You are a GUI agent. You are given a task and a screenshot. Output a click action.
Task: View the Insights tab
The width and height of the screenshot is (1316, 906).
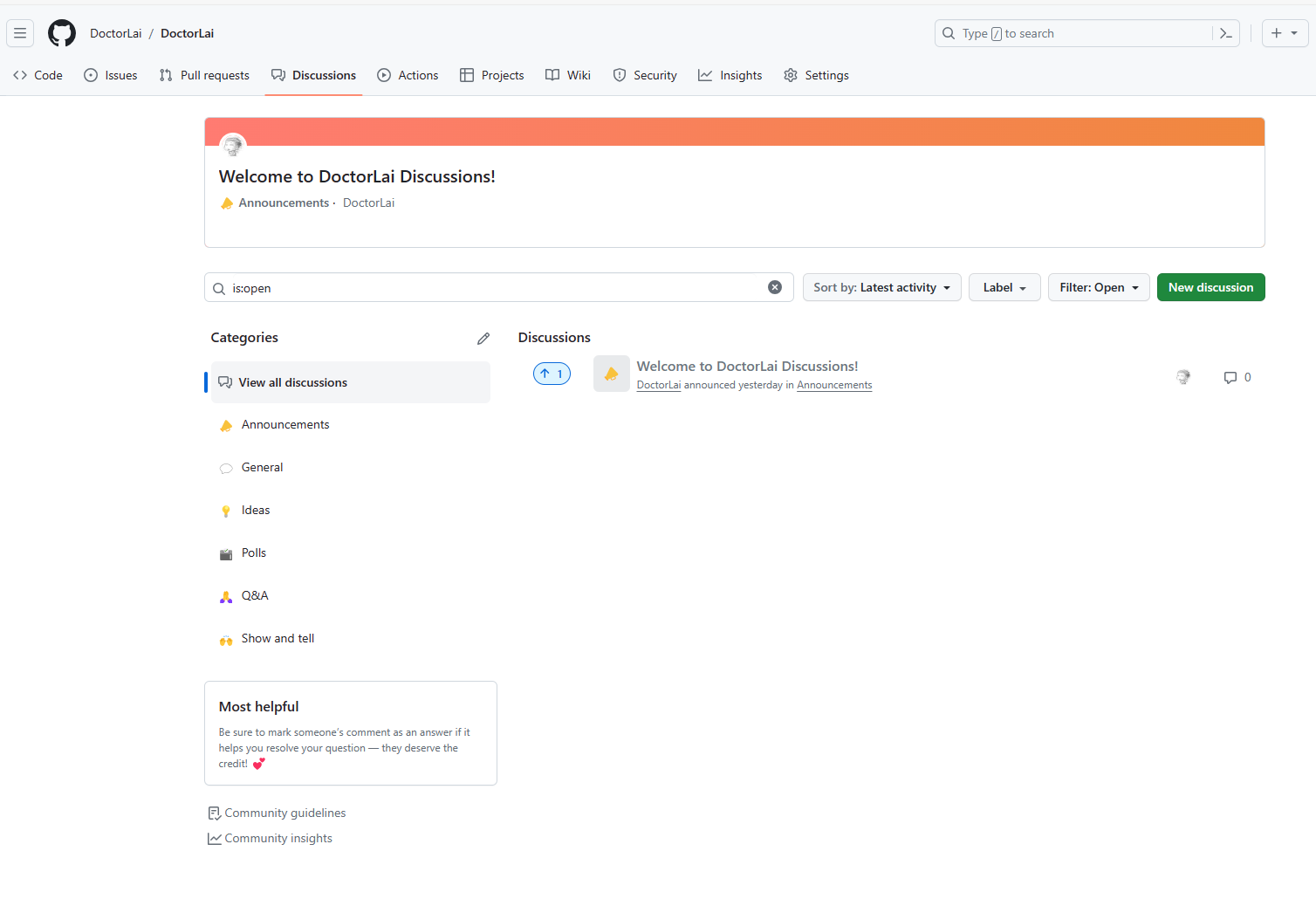click(730, 75)
